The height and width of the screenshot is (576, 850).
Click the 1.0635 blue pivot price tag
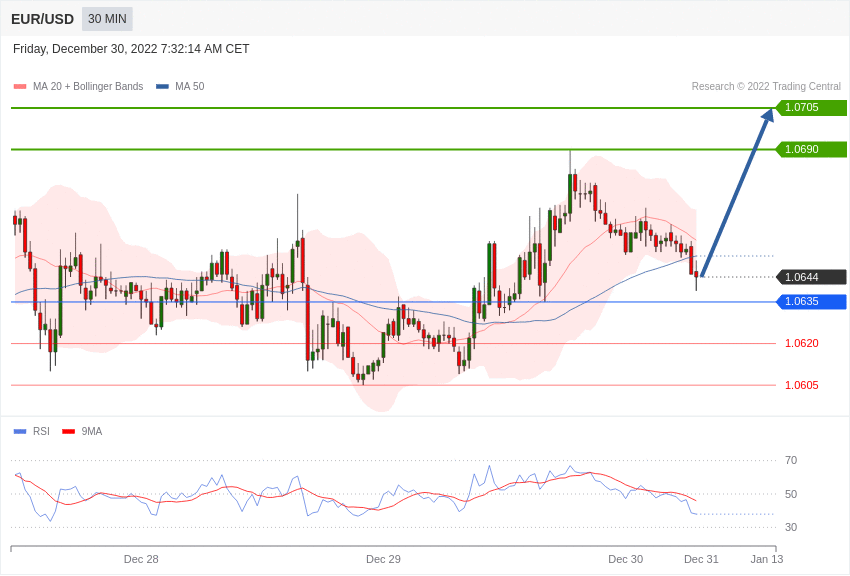click(x=811, y=301)
